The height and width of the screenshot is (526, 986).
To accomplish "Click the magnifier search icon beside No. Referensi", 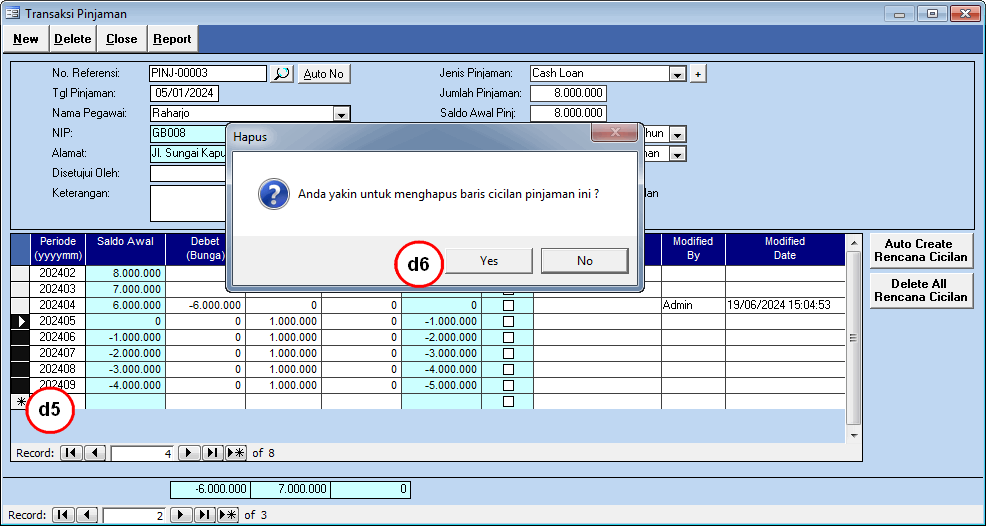I will 282,74.
